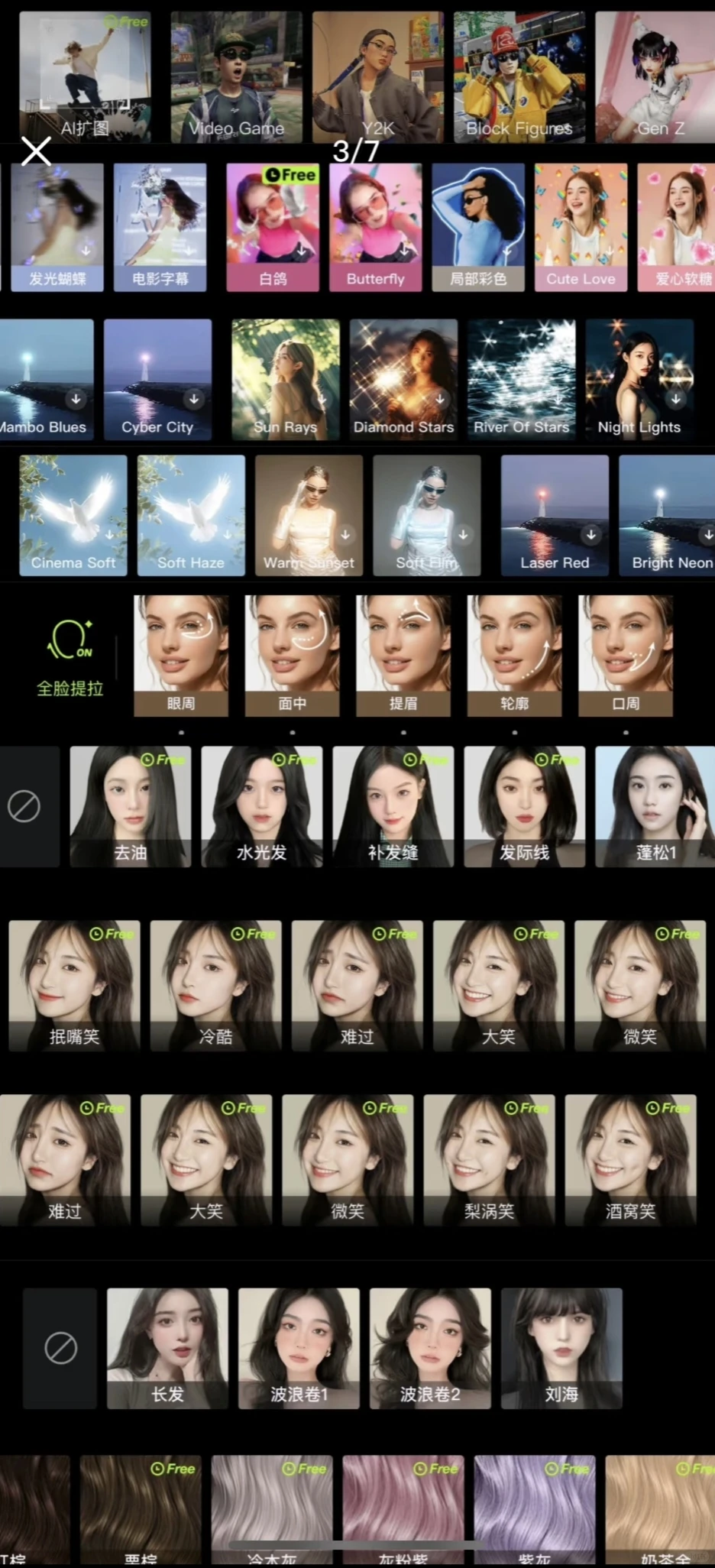Choose the 局部彩色 effect
Screen dimensions: 715x1568
(x=478, y=227)
